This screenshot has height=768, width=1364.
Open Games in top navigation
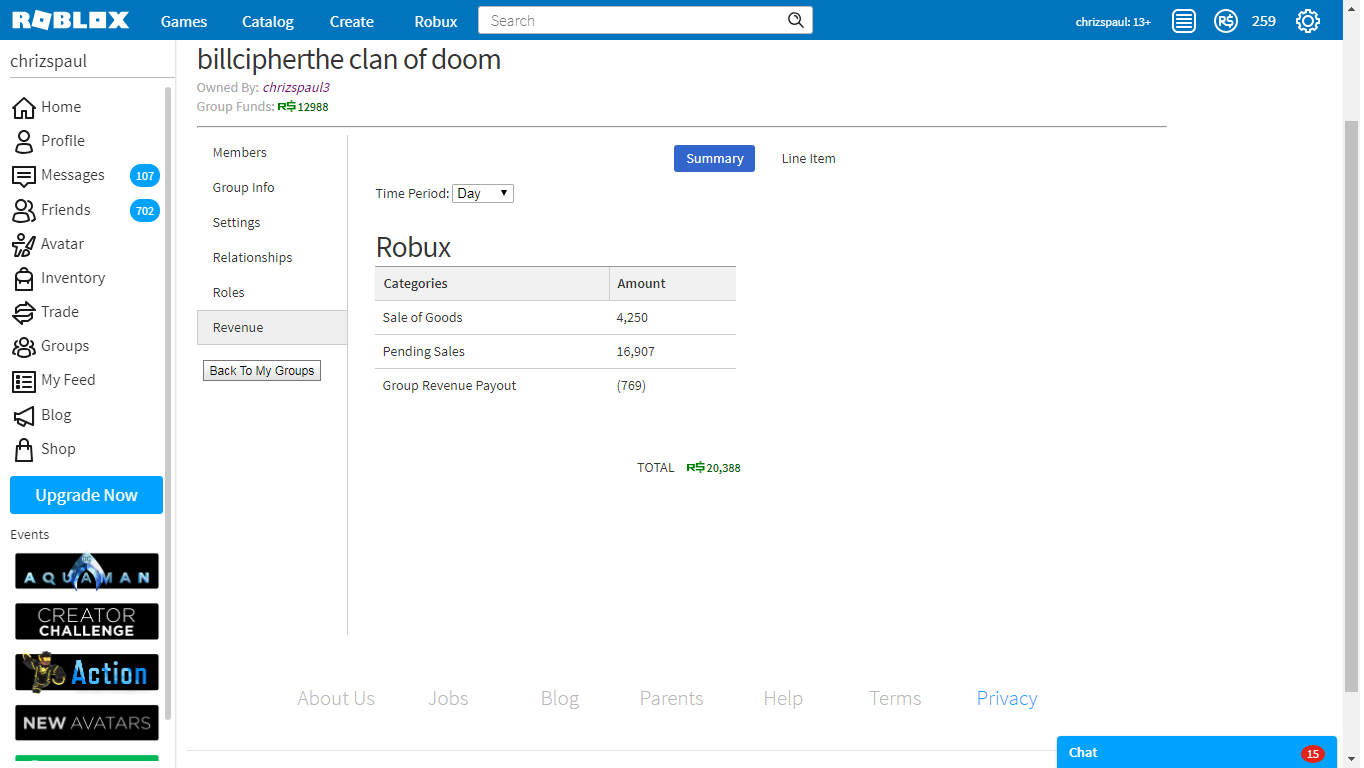tap(184, 21)
